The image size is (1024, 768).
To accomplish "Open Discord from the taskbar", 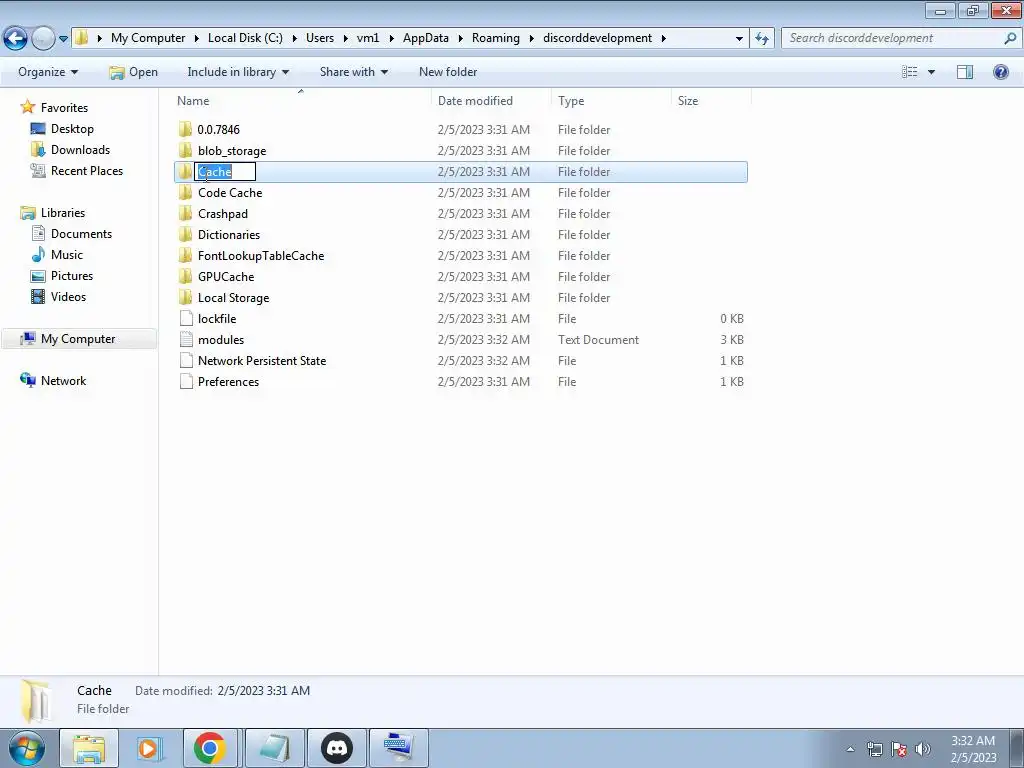I will pyautogui.click(x=337, y=748).
